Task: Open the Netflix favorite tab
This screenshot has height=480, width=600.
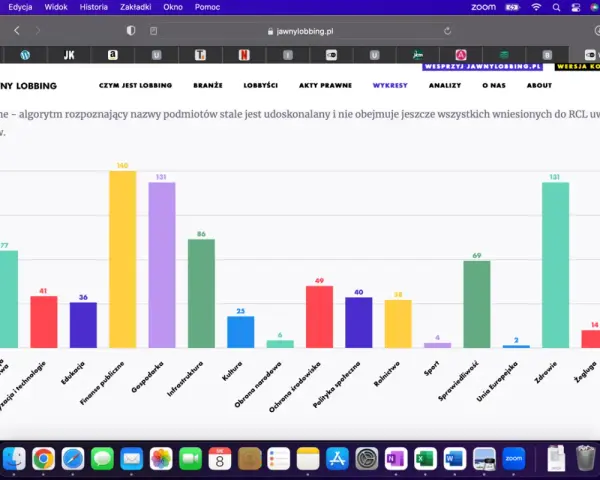Action: (244, 55)
